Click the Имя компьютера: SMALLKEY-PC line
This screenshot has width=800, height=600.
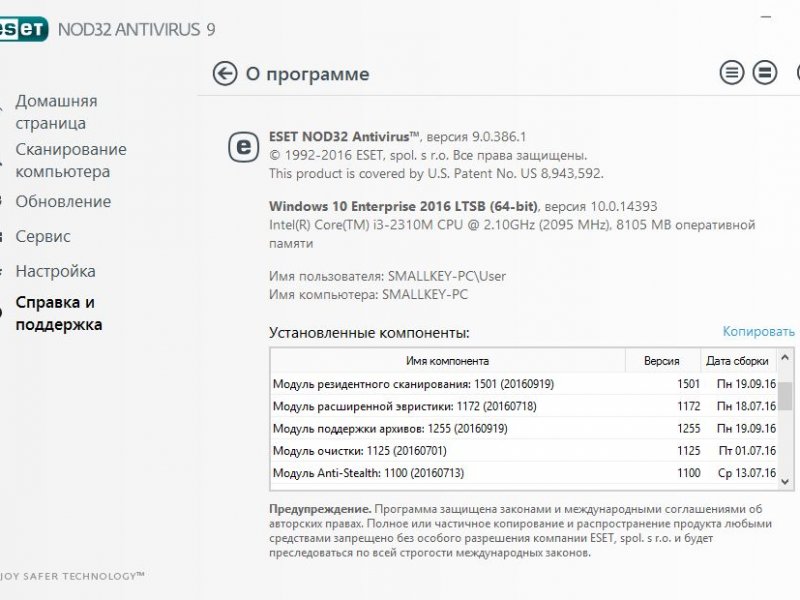click(368, 294)
